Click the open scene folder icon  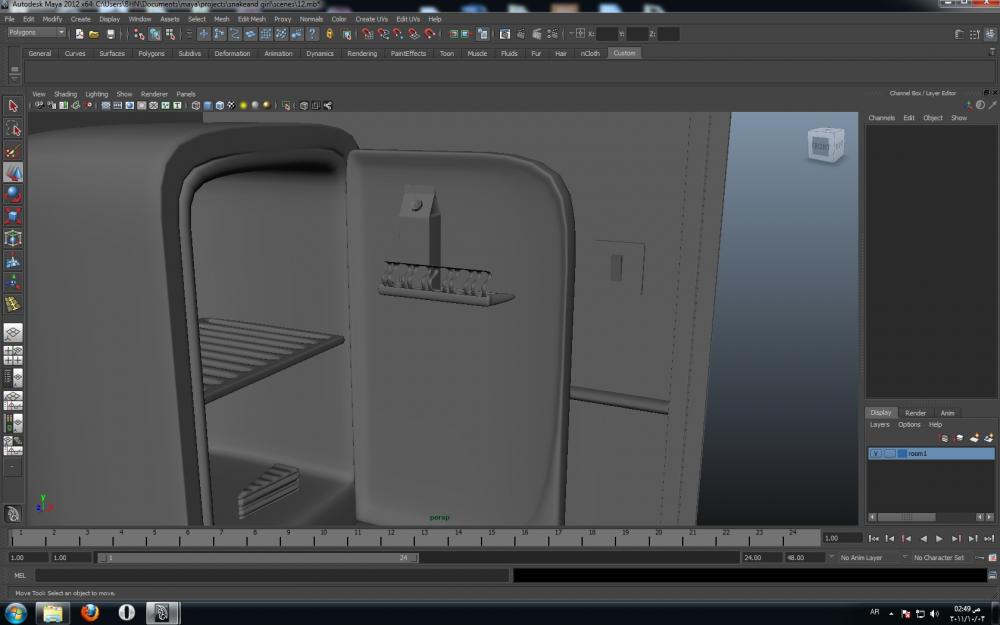coord(94,34)
